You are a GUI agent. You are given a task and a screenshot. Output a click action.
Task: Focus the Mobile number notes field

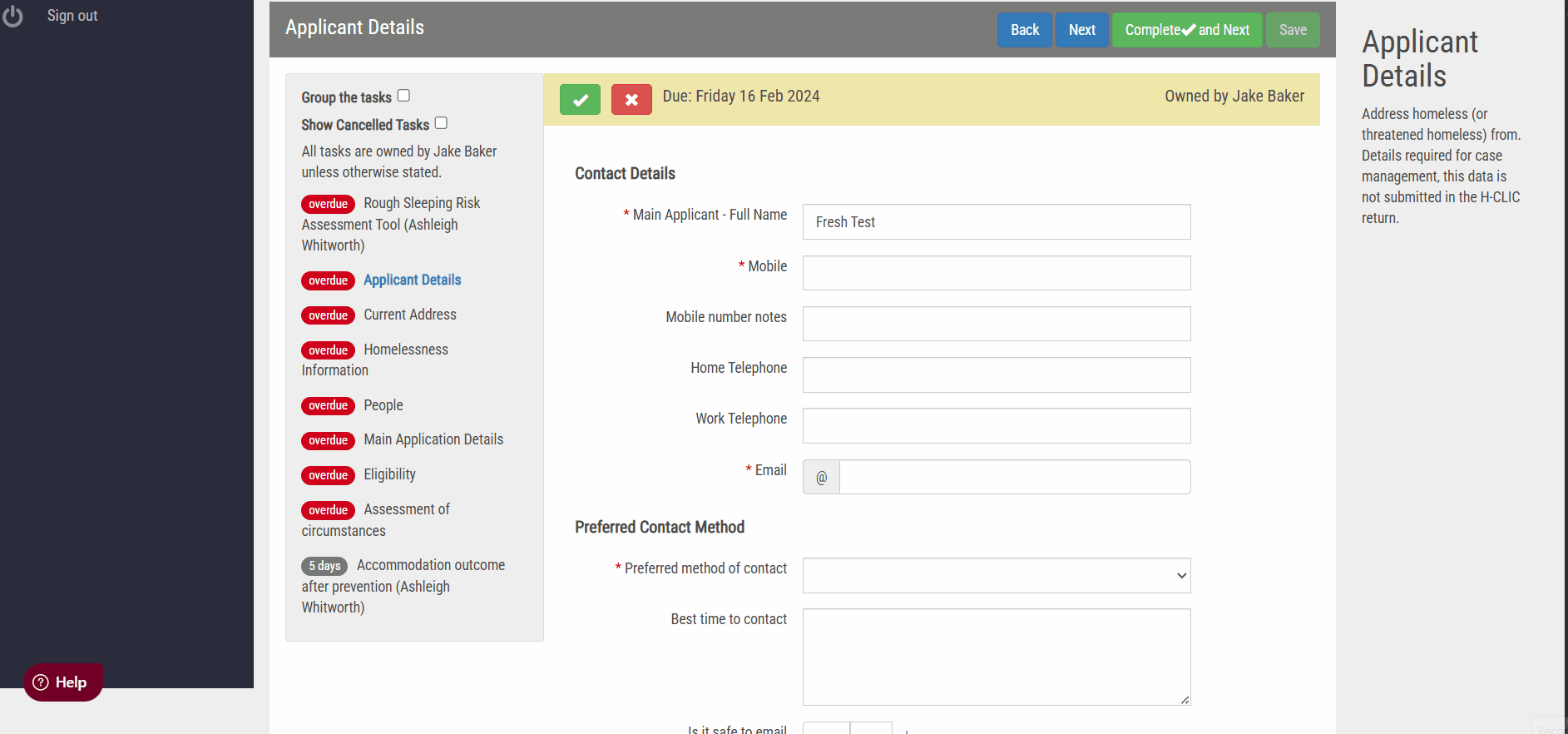coord(997,324)
